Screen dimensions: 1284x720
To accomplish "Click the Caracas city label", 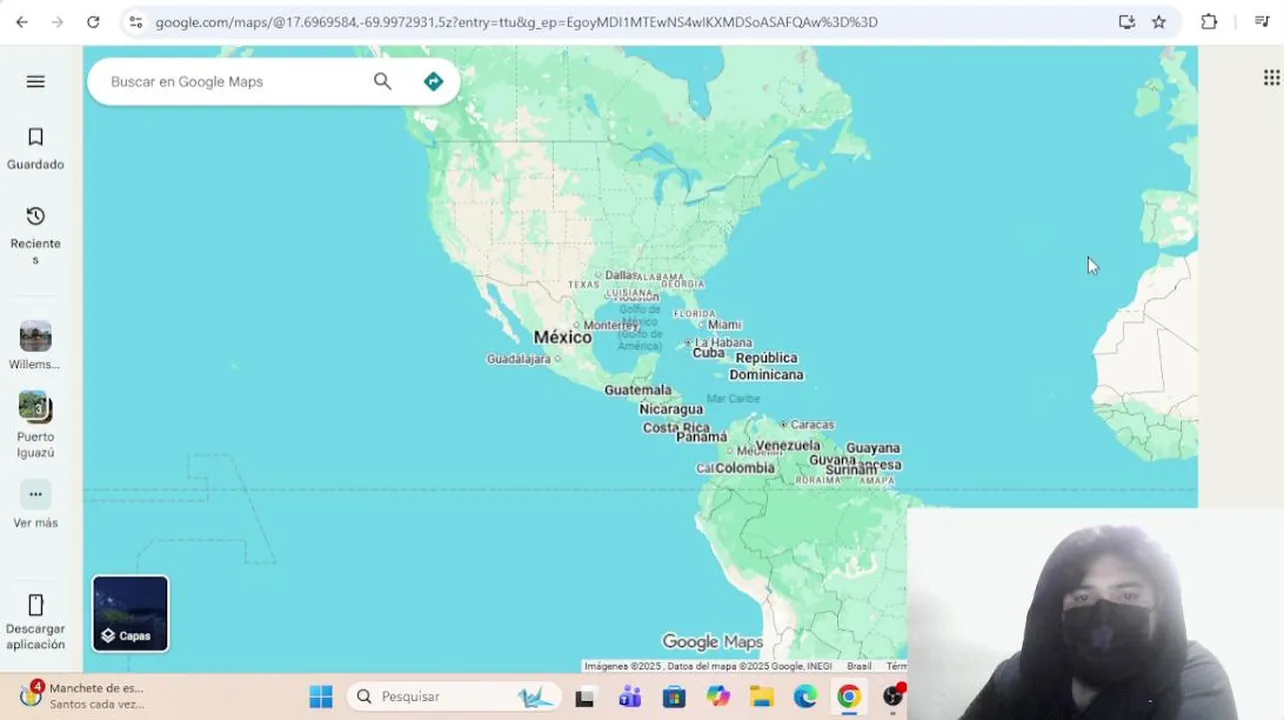I will [812, 425].
